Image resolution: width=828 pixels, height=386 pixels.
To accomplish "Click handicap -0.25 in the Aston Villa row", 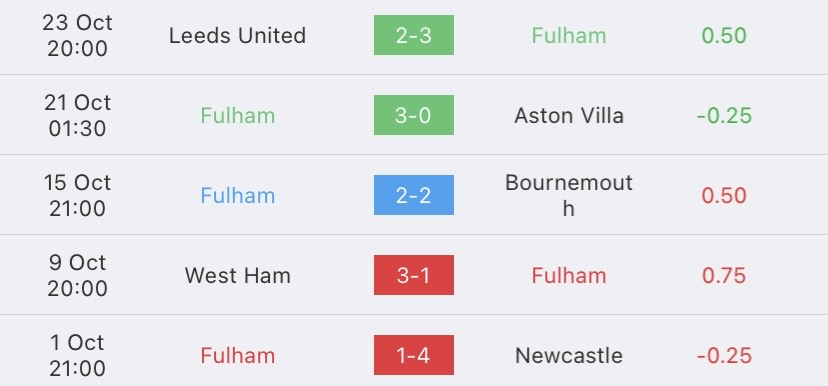I will pyautogui.click(x=724, y=115).
